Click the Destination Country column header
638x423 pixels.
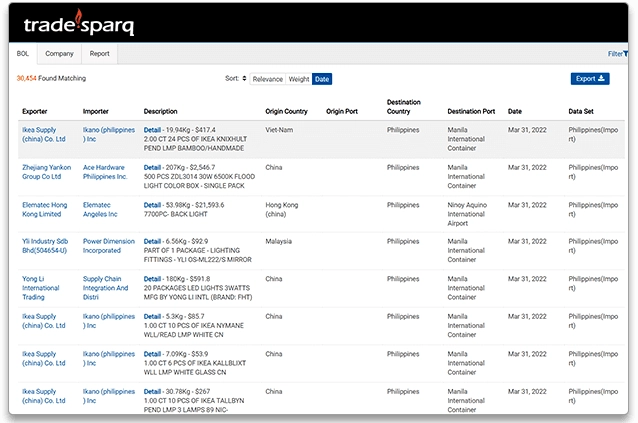[x=404, y=107]
